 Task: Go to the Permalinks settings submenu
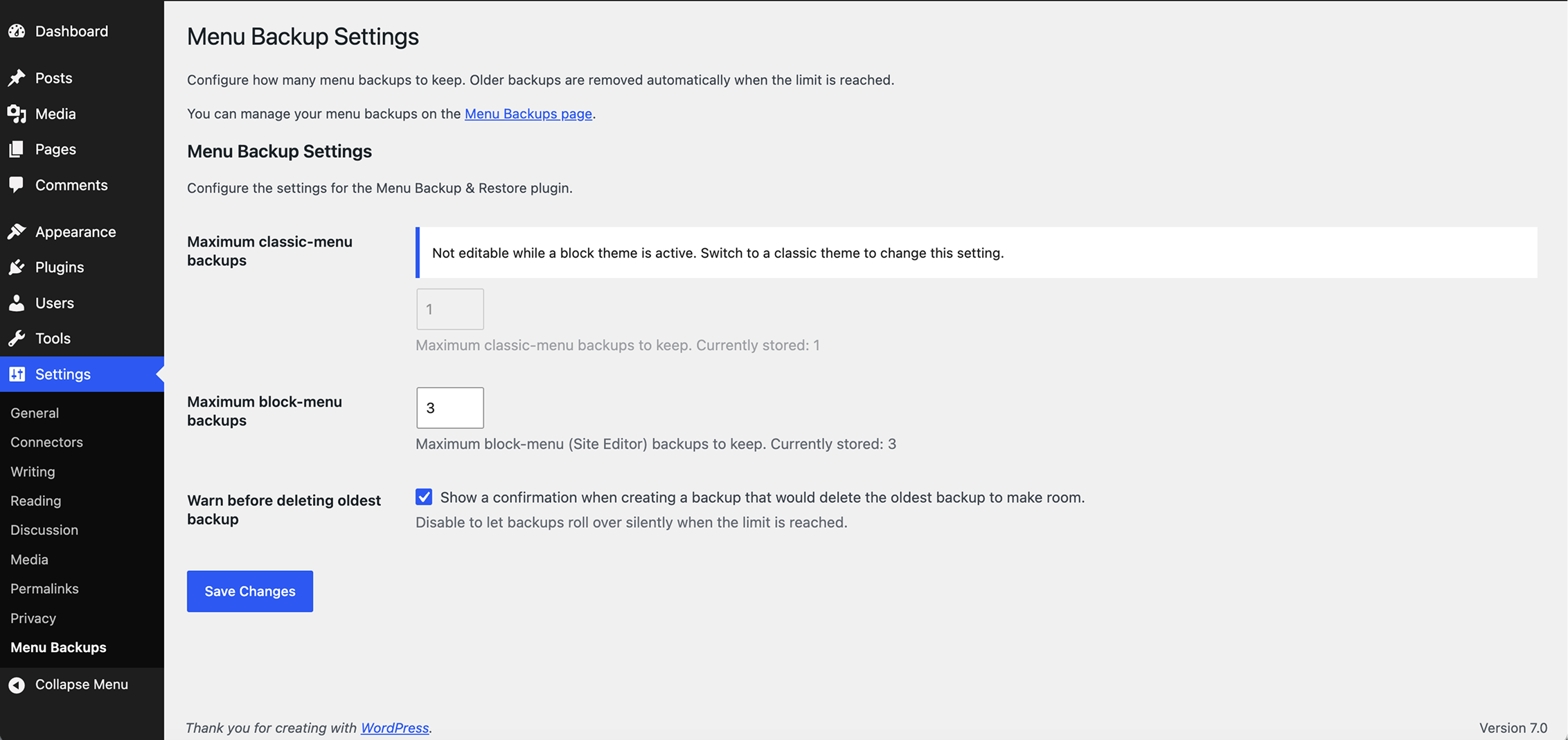click(44, 589)
